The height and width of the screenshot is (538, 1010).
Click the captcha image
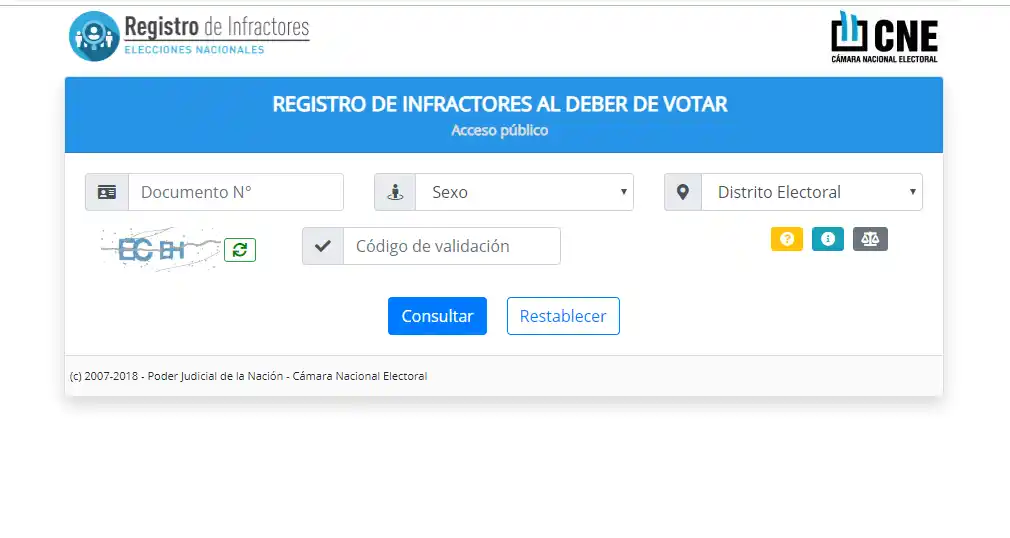[x=160, y=249]
